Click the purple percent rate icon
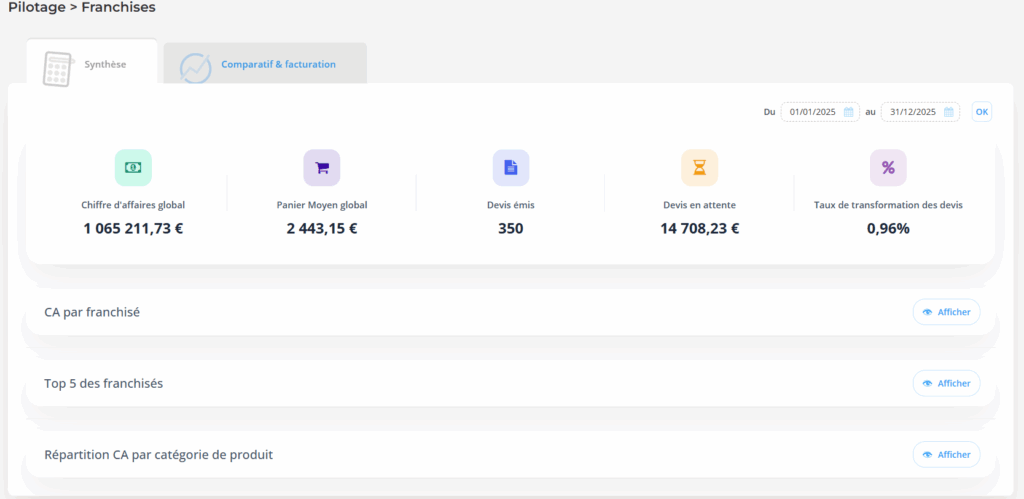Viewport: 1024px width, 499px height. click(x=888, y=167)
